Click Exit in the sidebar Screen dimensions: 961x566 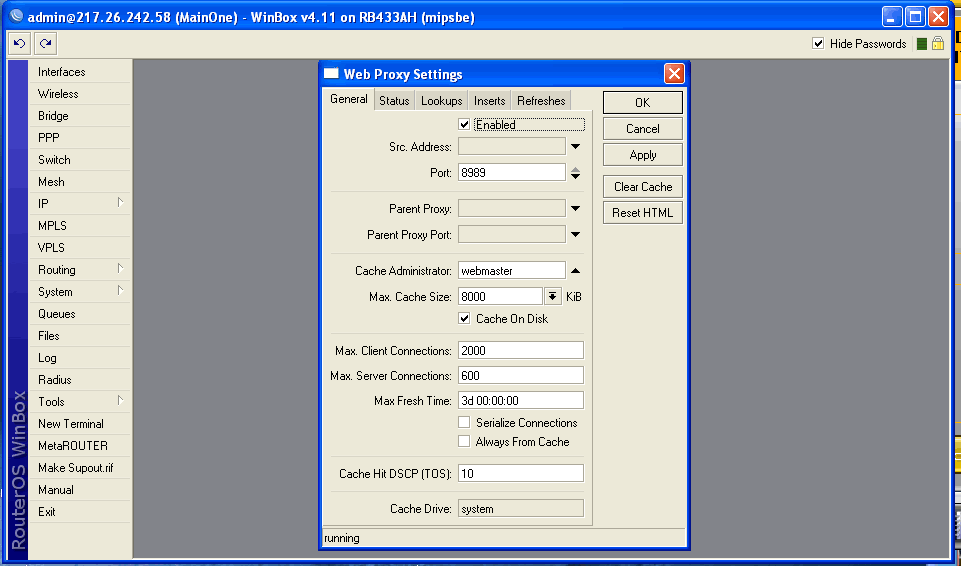(80, 512)
